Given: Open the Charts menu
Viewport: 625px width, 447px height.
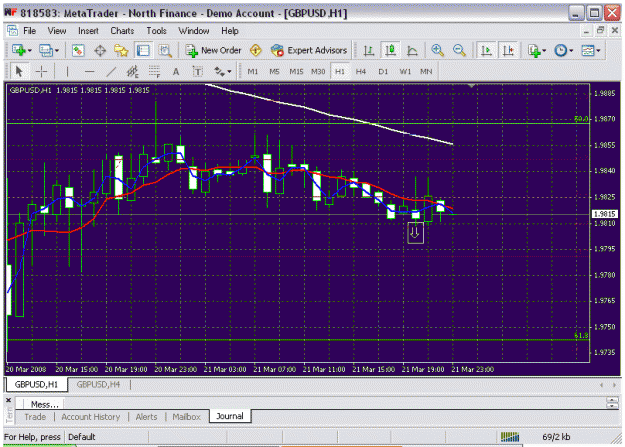Looking at the screenshot, I should pyautogui.click(x=122, y=31).
